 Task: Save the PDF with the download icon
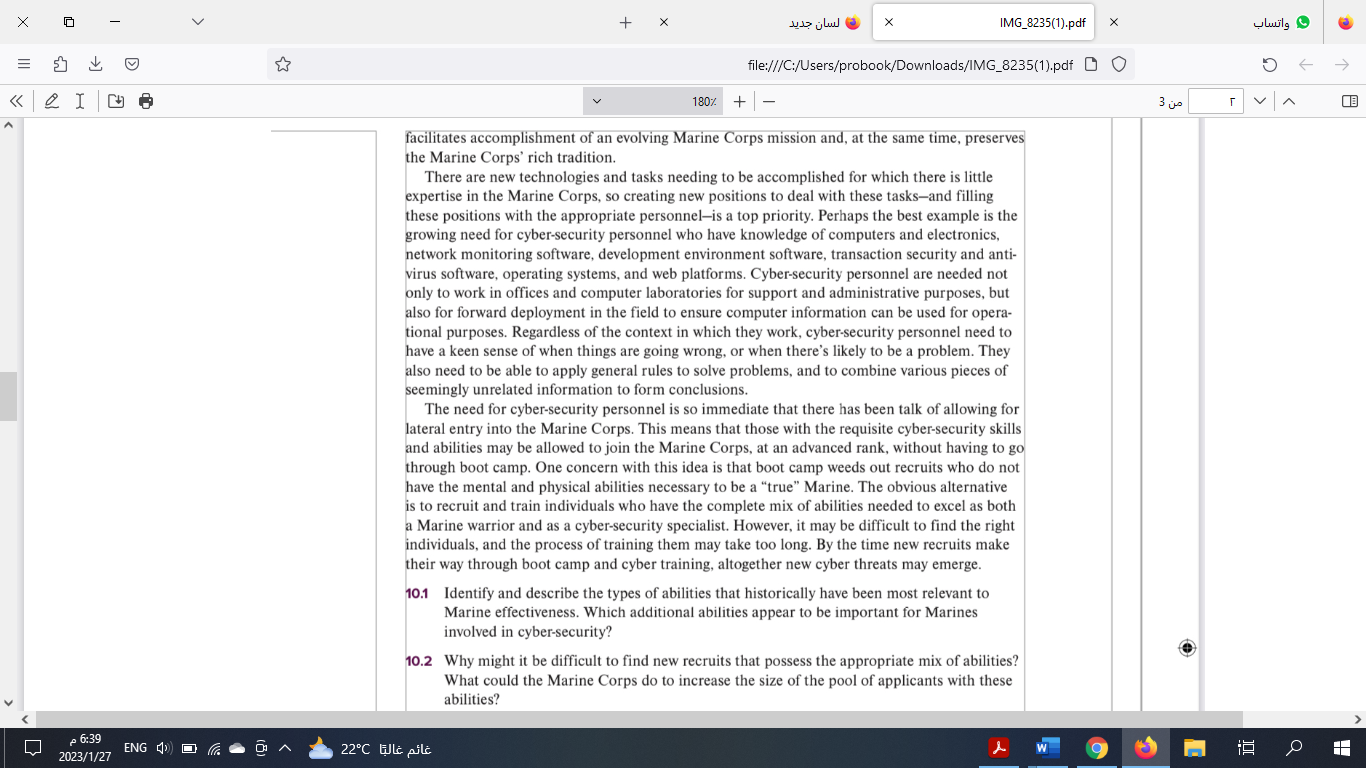pos(116,101)
